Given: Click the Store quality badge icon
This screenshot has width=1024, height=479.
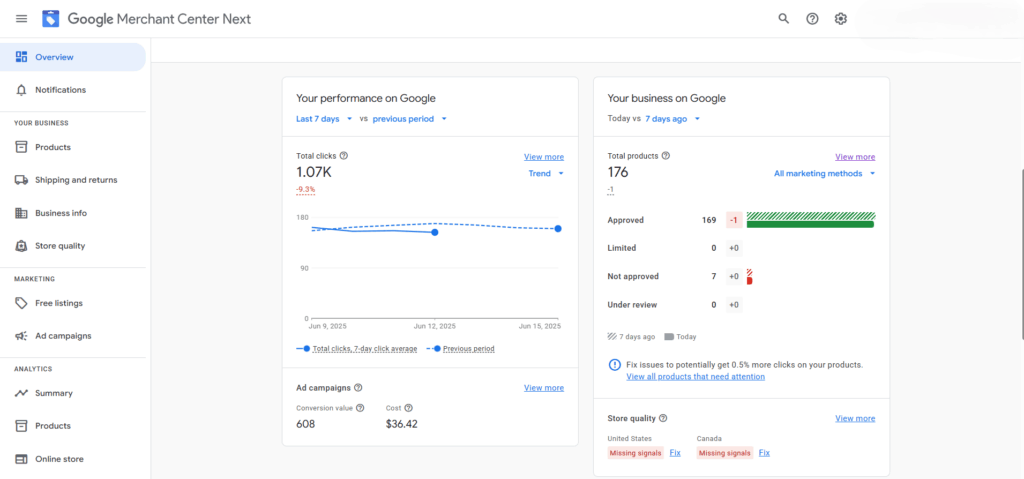Looking at the screenshot, I should tap(22, 246).
